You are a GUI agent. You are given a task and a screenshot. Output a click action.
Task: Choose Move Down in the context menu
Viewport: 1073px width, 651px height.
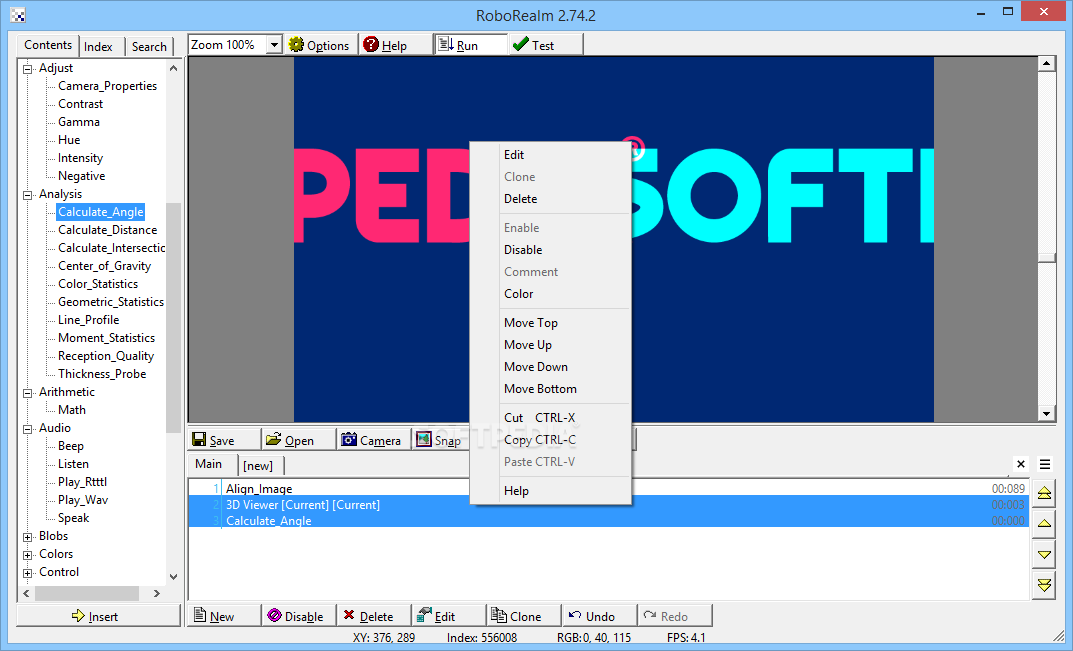(550, 366)
